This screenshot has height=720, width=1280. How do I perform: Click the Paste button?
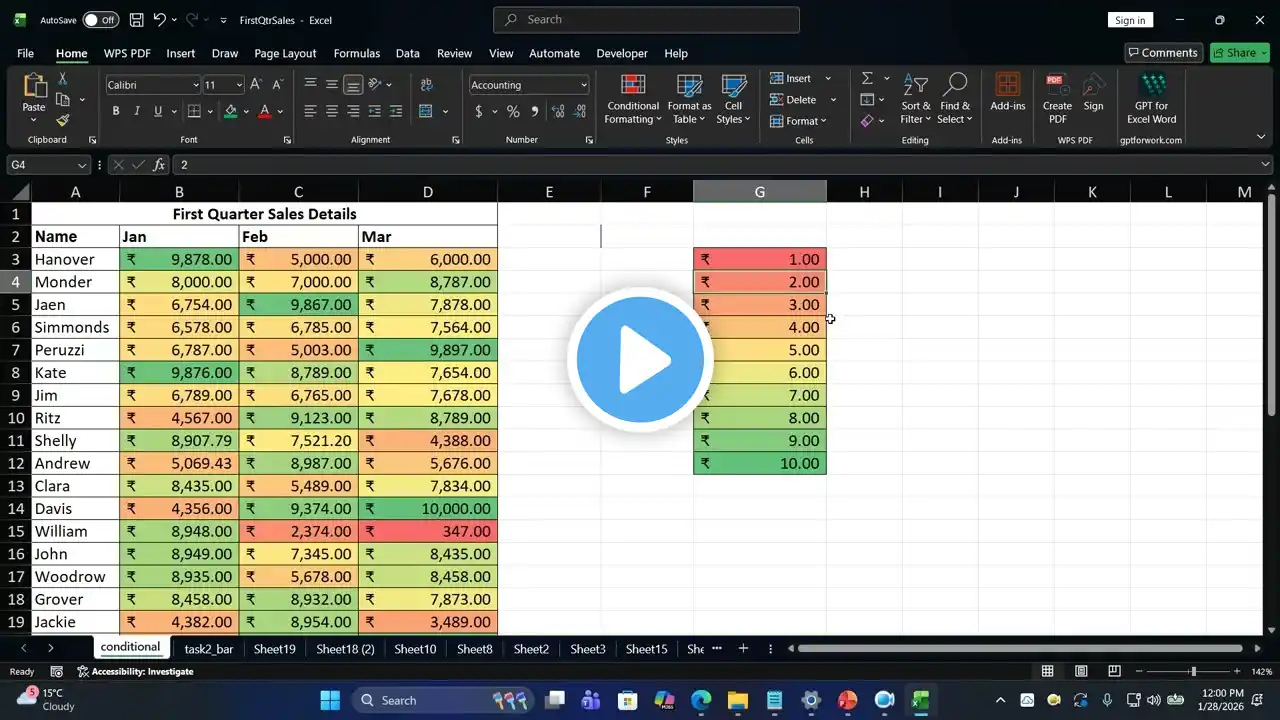point(34,98)
